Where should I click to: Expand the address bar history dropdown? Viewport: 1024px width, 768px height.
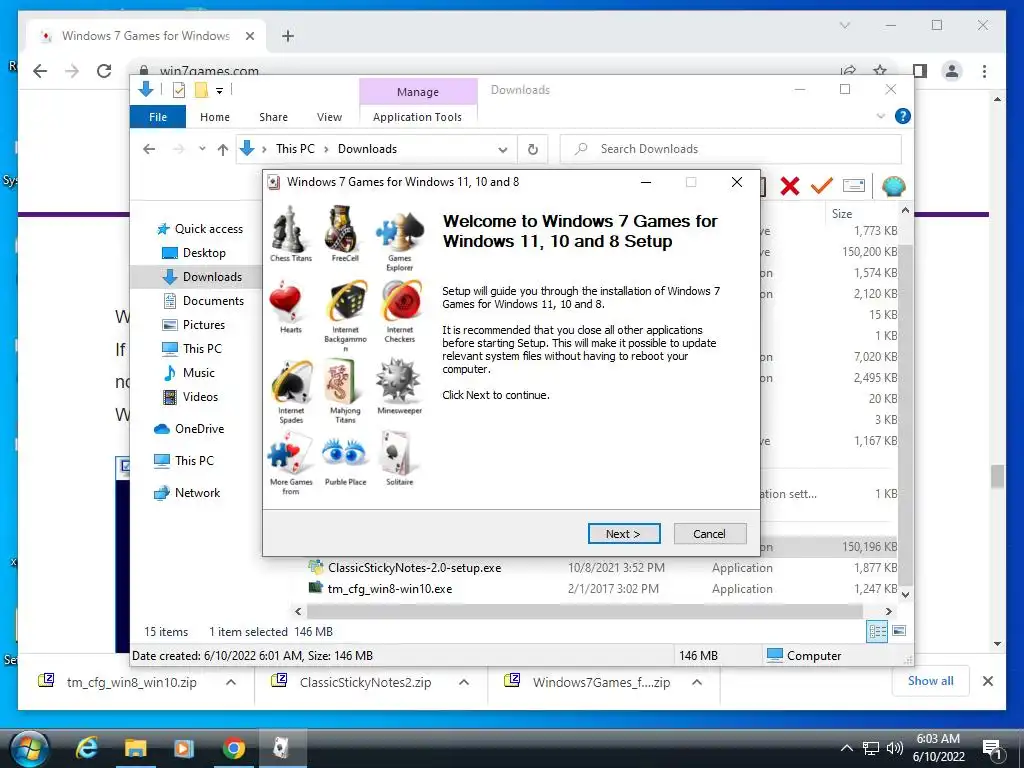[x=502, y=150]
